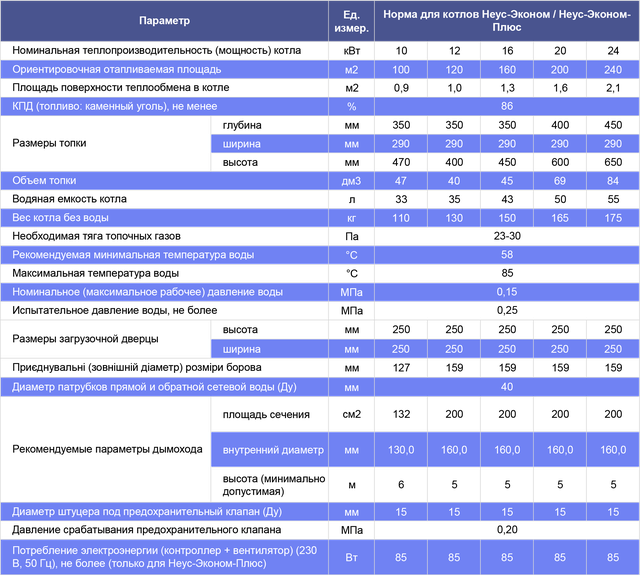Select firebox depth value '450'
This screenshot has width=640, height=575.
pyautogui.click(x=613, y=125)
